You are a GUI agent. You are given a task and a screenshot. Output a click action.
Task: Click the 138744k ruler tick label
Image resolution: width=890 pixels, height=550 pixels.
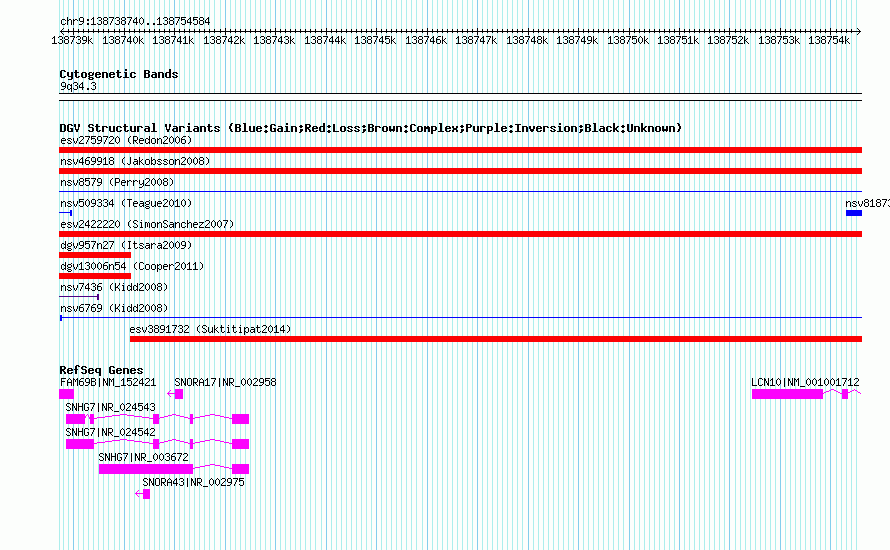point(325,40)
